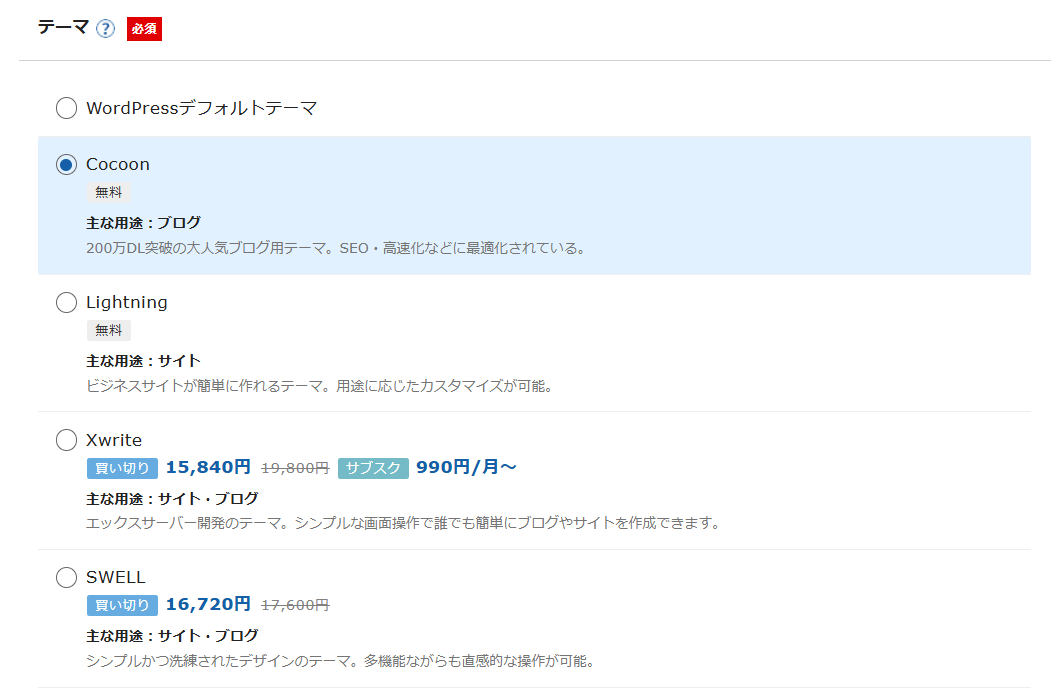Click the テーマ section heading

coord(63,27)
